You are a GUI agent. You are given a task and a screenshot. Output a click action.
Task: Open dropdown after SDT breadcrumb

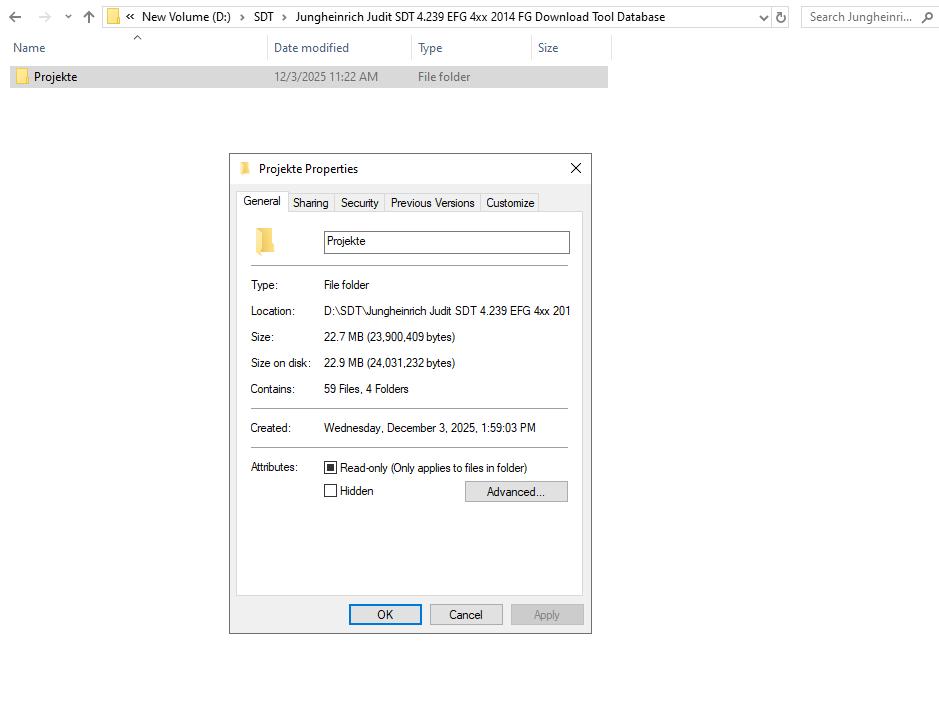coord(284,17)
